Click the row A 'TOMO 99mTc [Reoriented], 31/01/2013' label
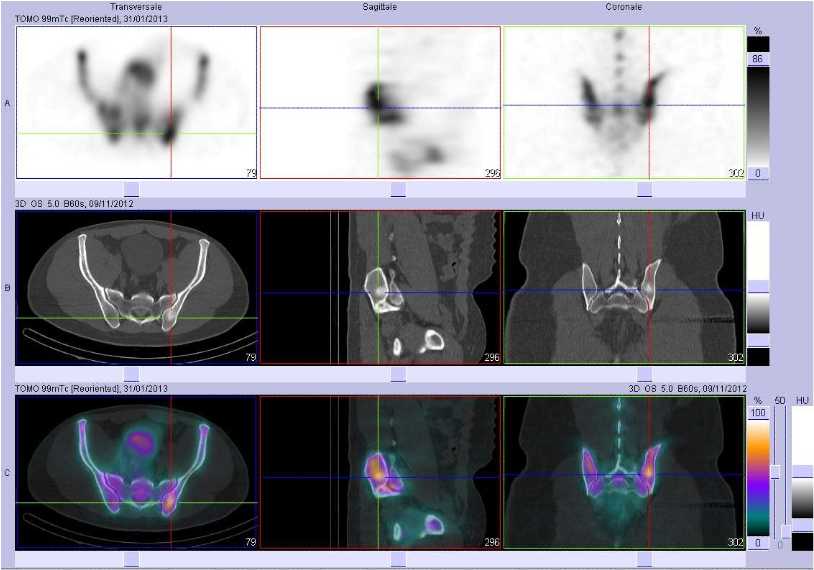This screenshot has width=814, height=570. pyautogui.click(x=91, y=19)
